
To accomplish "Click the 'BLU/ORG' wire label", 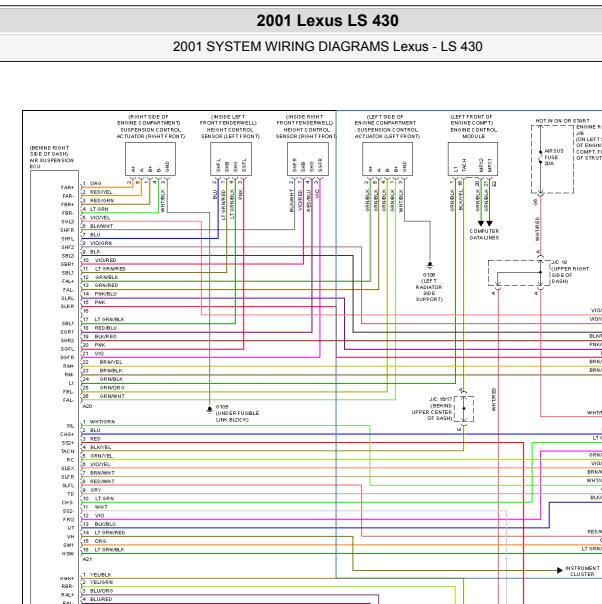I will click(x=101, y=591).
